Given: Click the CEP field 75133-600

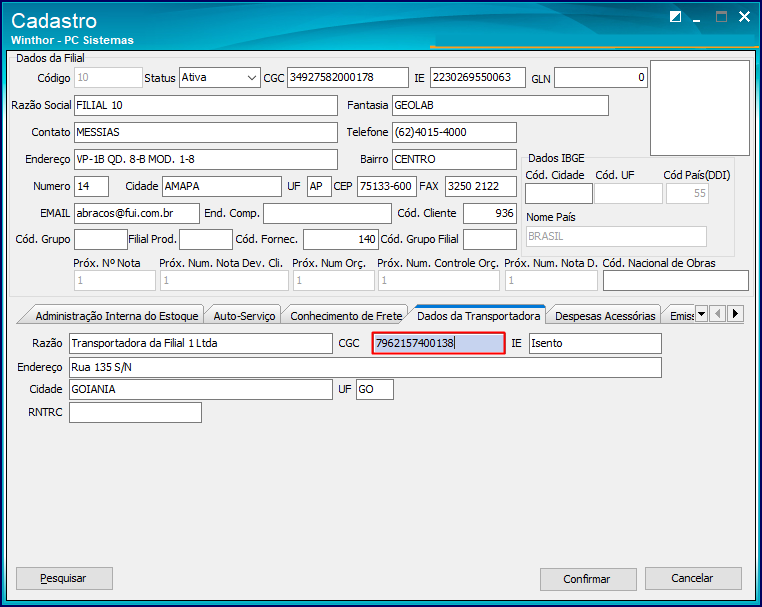Looking at the screenshot, I should [x=386, y=187].
